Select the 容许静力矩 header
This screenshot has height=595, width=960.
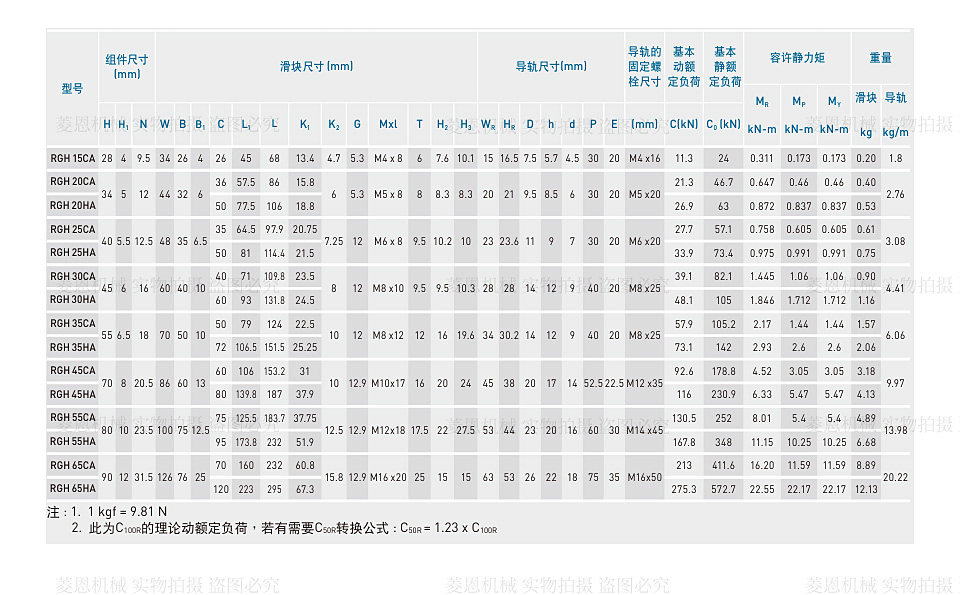pyautogui.click(x=797, y=58)
